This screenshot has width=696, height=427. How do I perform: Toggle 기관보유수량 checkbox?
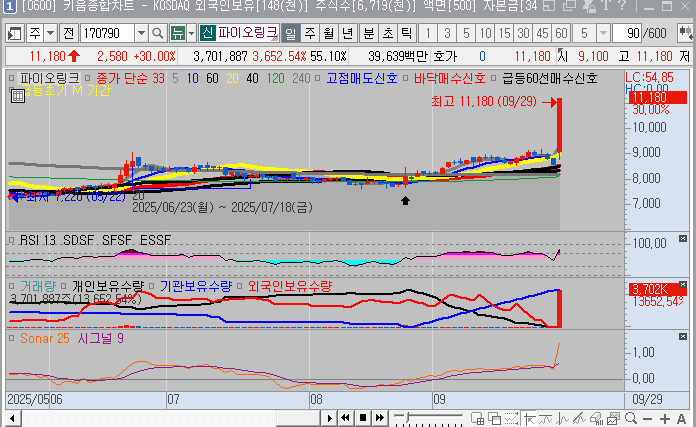coord(151,286)
